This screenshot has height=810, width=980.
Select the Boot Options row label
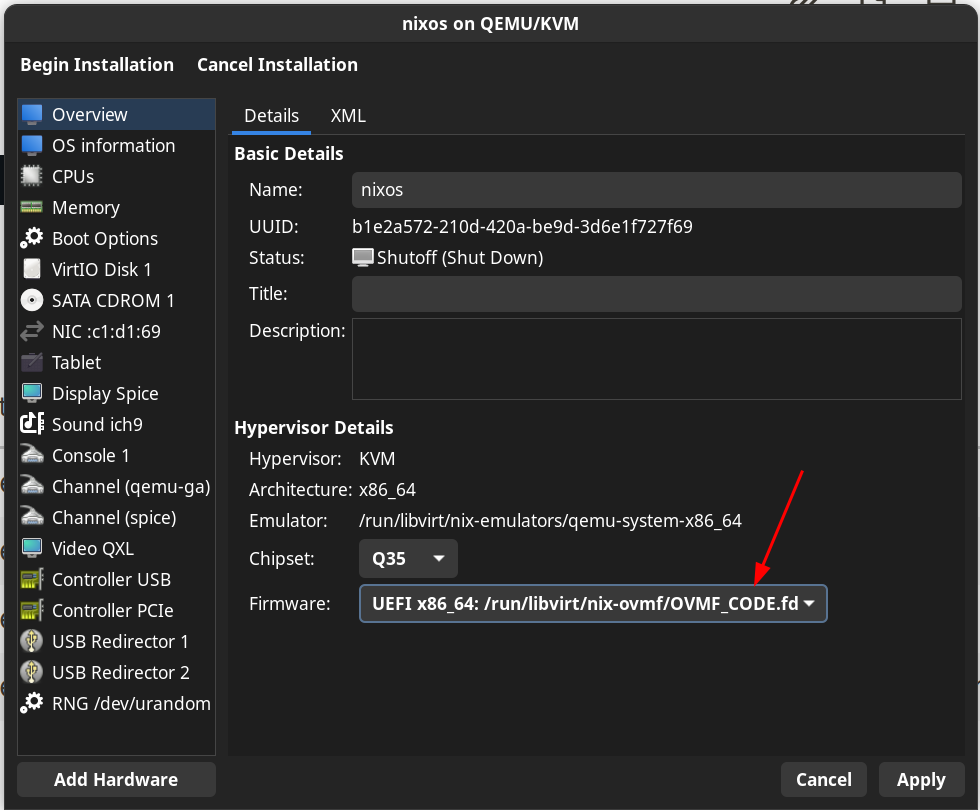click(105, 239)
